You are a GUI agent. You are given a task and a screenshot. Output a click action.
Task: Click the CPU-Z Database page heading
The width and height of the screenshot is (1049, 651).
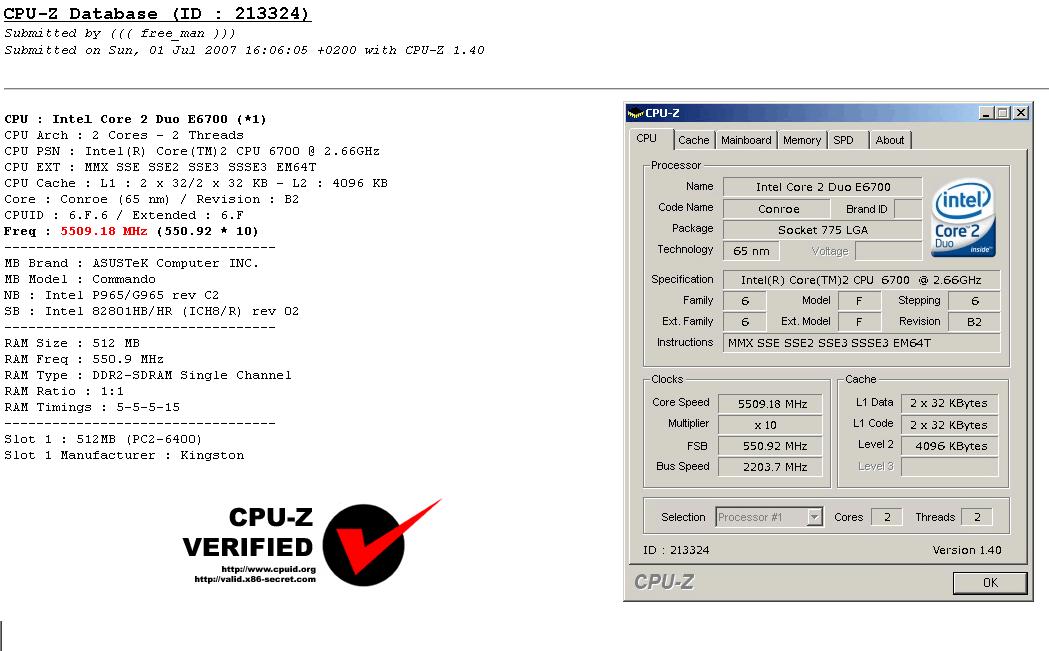tap(157, 13)
